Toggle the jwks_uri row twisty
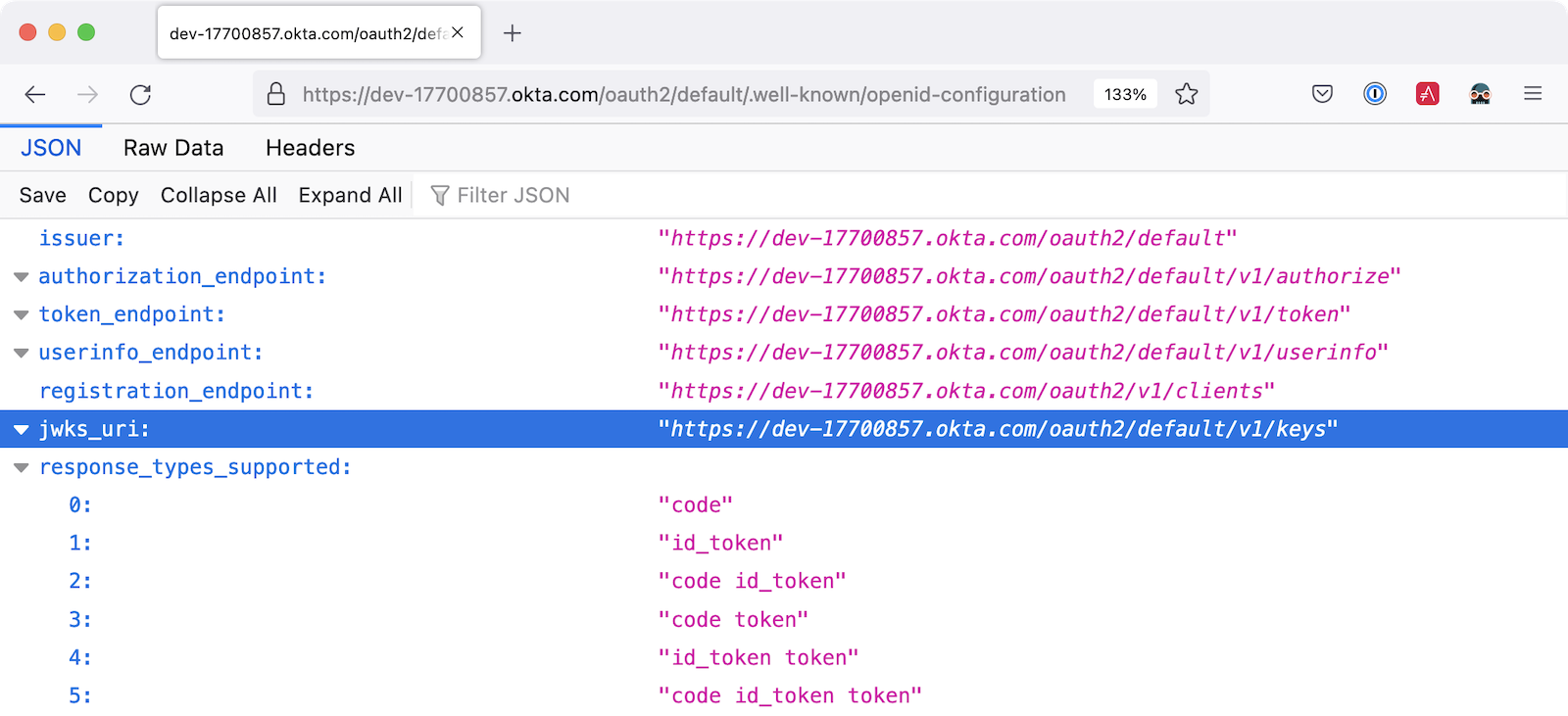The width and height of the screenshot is (1568, 716). coord(21,430)
